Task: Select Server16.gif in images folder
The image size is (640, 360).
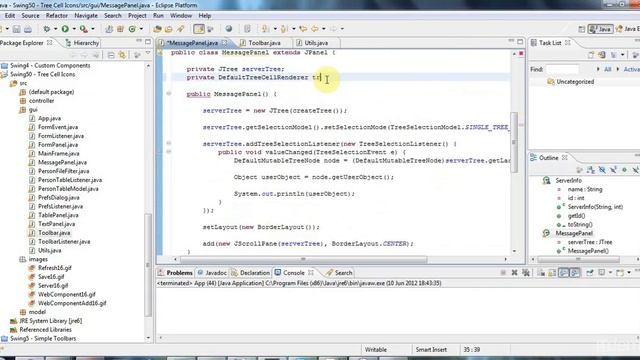Action: tap(53, 286)
